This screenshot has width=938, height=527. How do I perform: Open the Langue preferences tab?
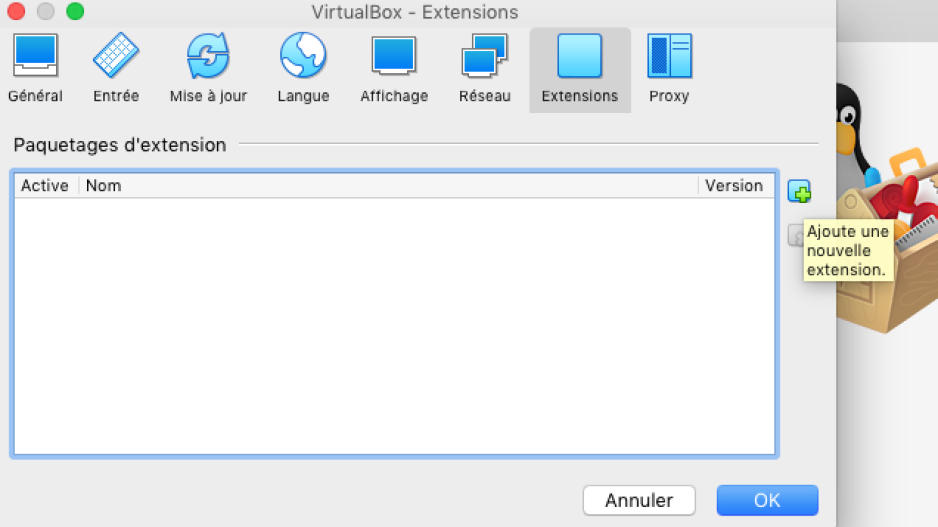pyautogui.click(x=303, y=69)
